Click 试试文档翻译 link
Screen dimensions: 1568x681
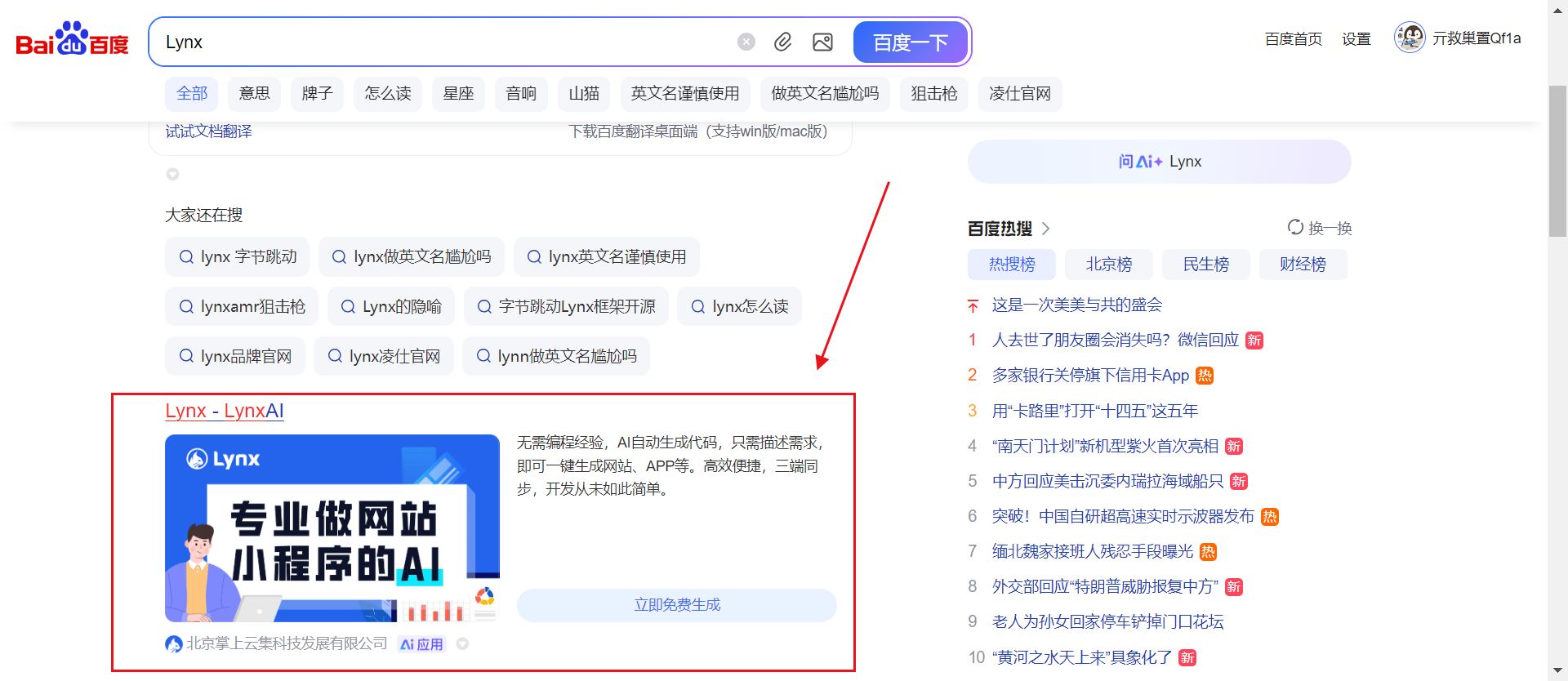[x=209, y=131]
